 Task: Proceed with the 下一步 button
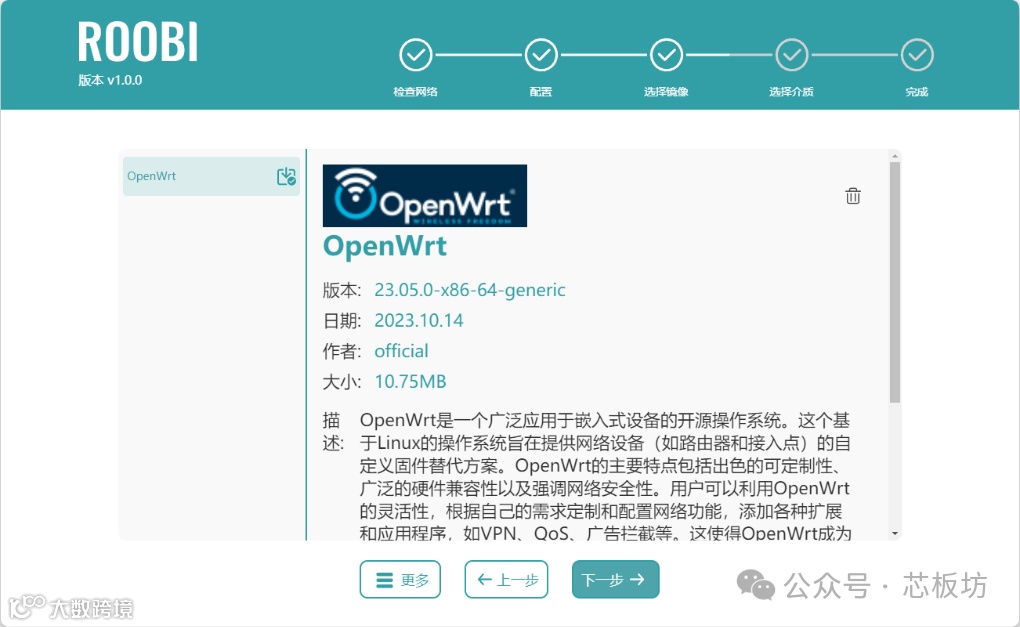point(615,579)
